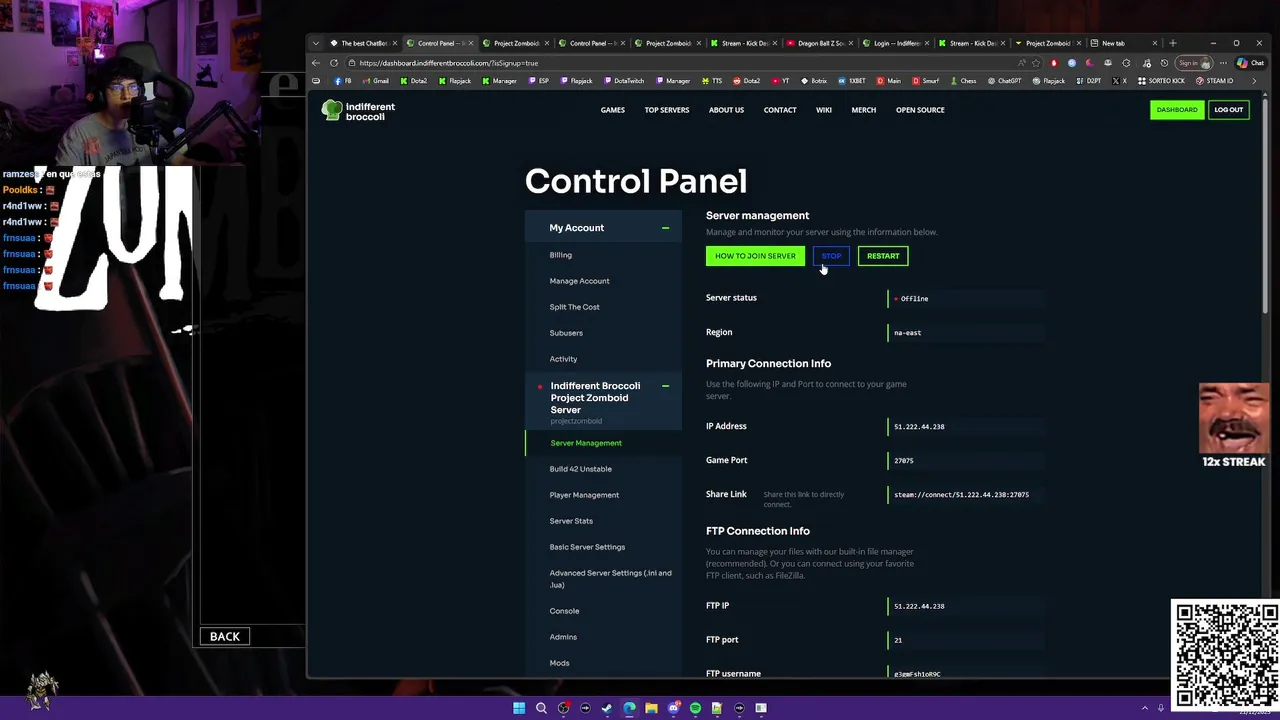The height and width of the screenshot is (720, 1280).
Task: Open the WIKI page
Action: pyautogui.click(x=824, y=110)
